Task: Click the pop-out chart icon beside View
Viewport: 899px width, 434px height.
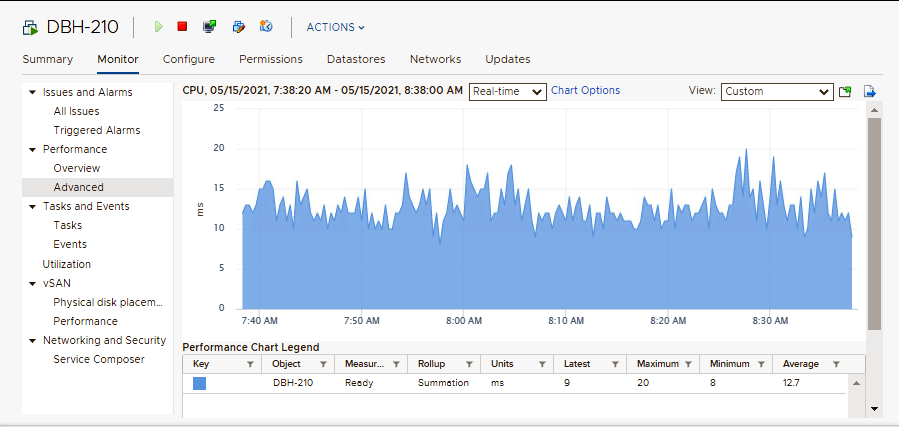Action: (846, 91)
